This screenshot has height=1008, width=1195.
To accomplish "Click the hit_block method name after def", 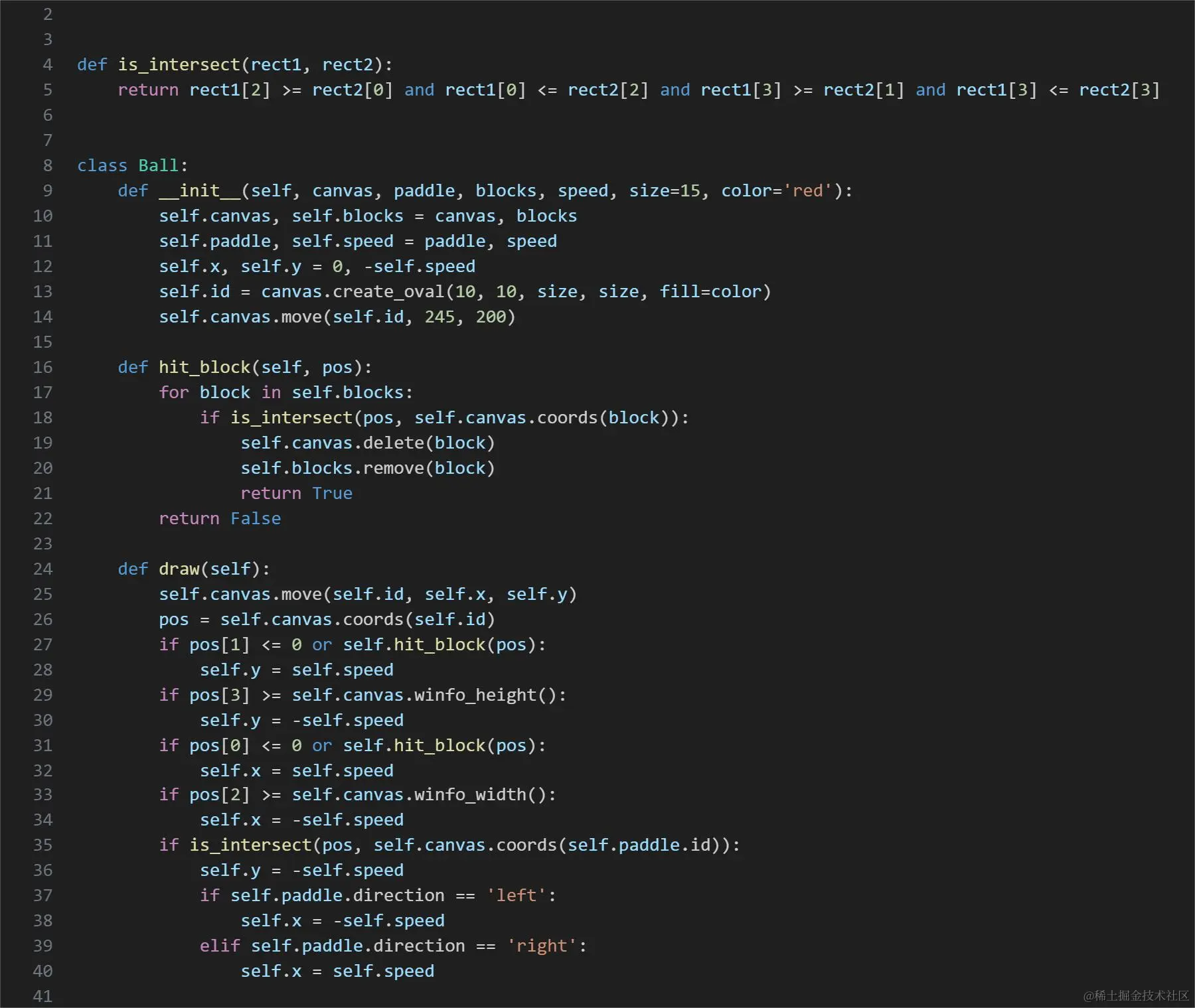I will click(x=205, y=368).
